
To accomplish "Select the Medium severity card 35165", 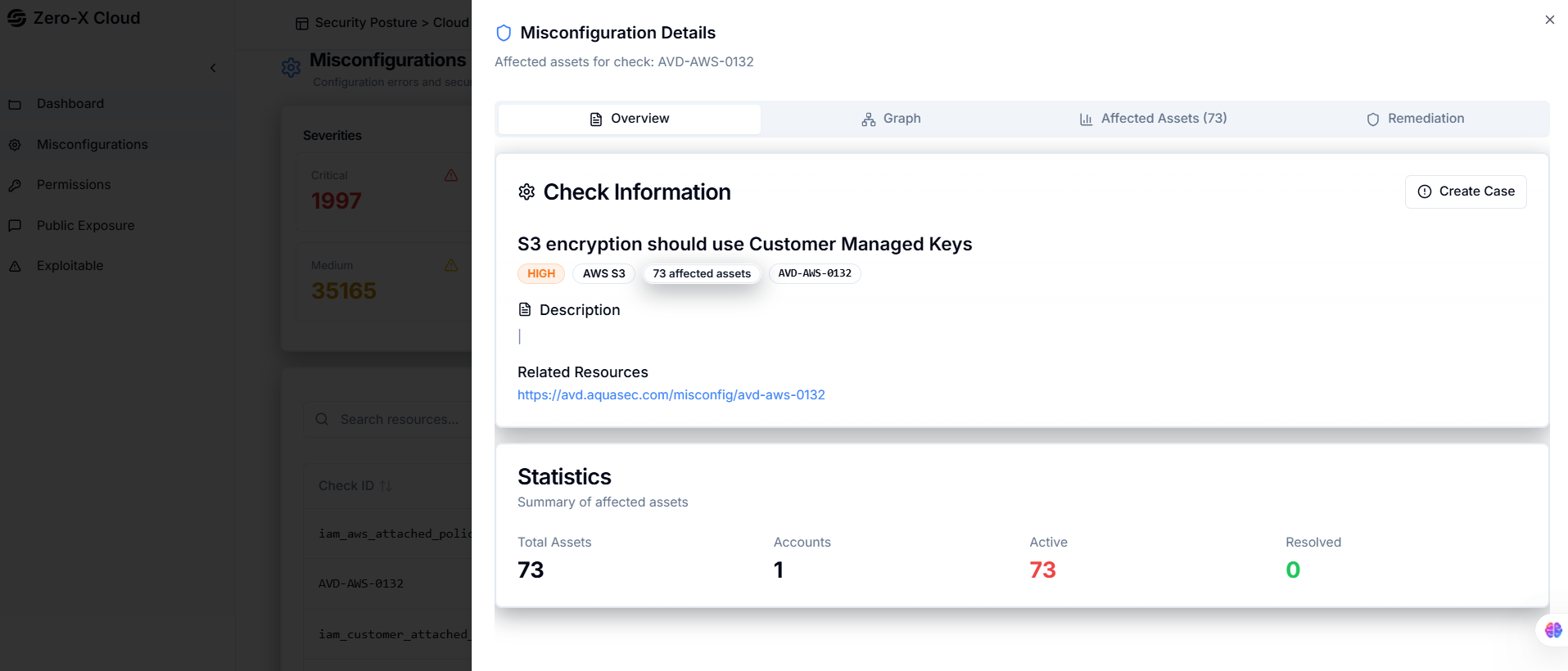I will pos(383,281).
